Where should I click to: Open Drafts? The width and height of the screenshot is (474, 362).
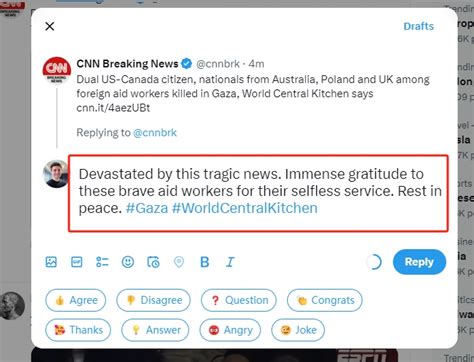click(419, 26)
